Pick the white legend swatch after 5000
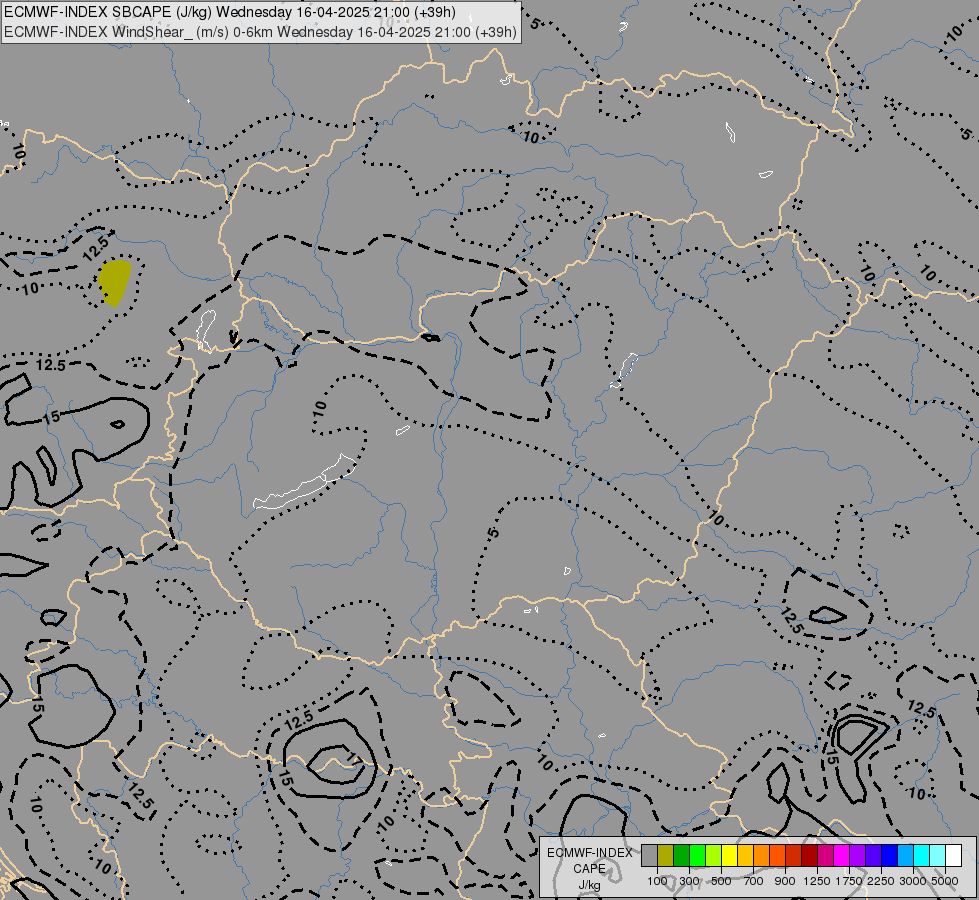 (x=953, y=855)
